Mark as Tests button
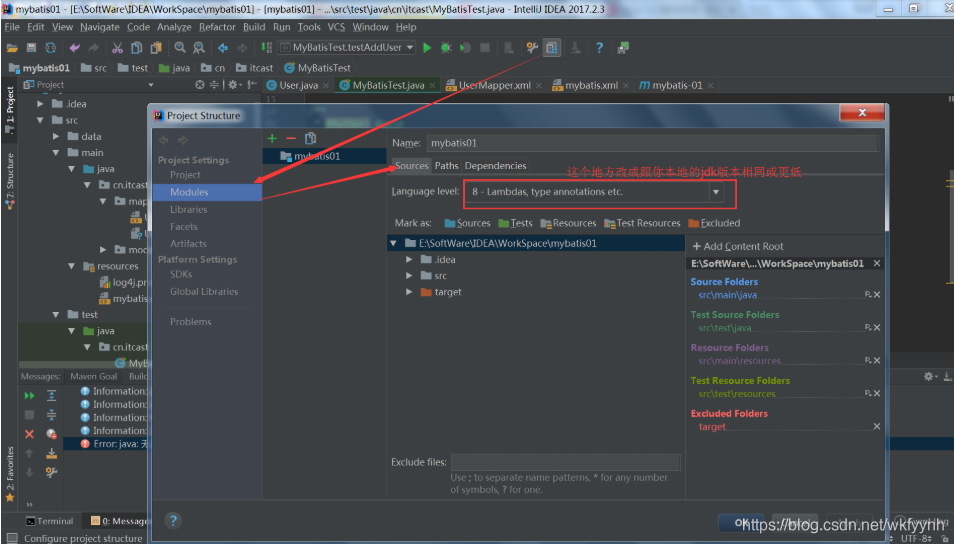Screen dimensions: 954x544 [515, 223]
